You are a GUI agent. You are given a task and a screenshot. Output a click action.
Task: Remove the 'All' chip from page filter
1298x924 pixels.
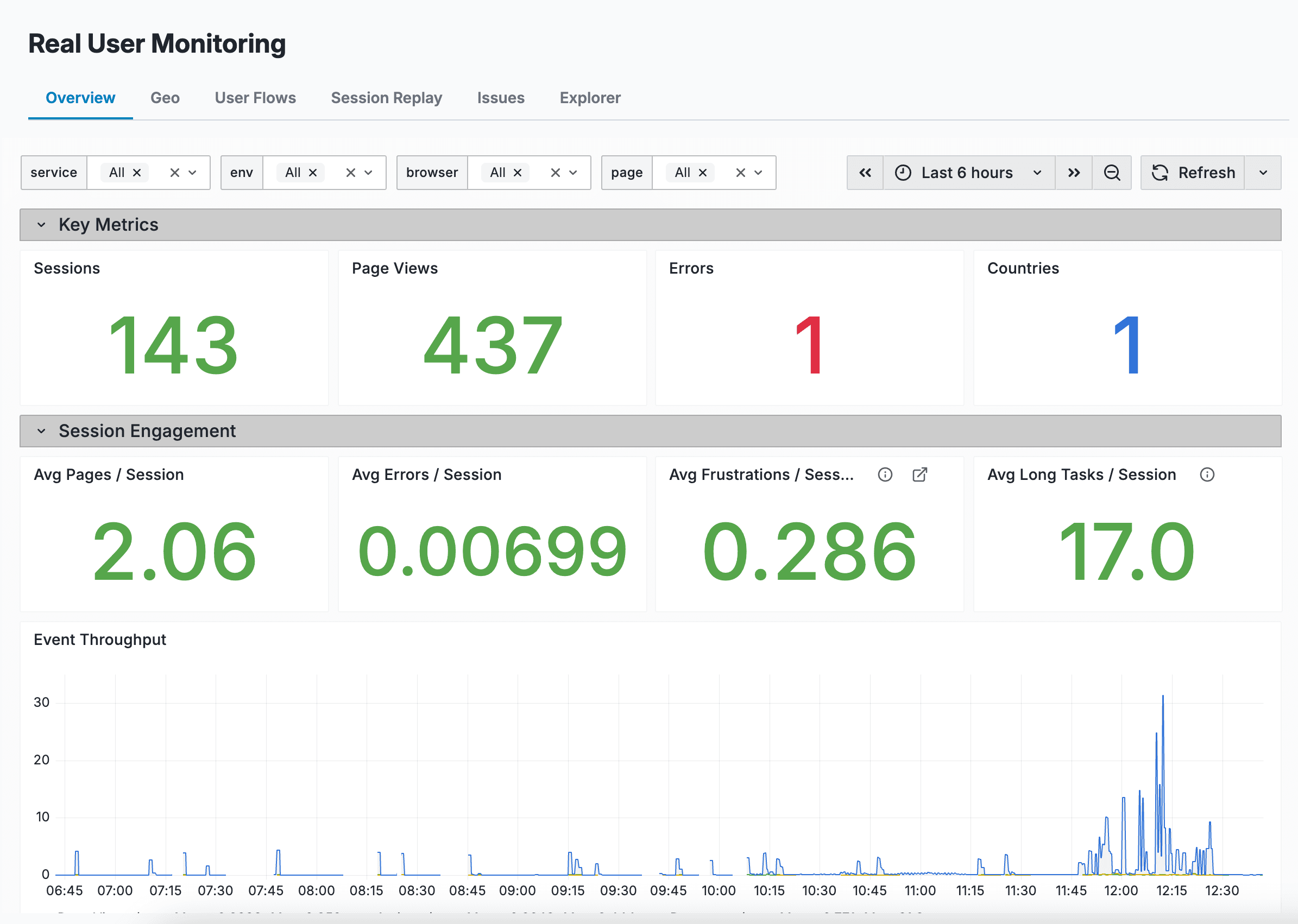[703, 173]
